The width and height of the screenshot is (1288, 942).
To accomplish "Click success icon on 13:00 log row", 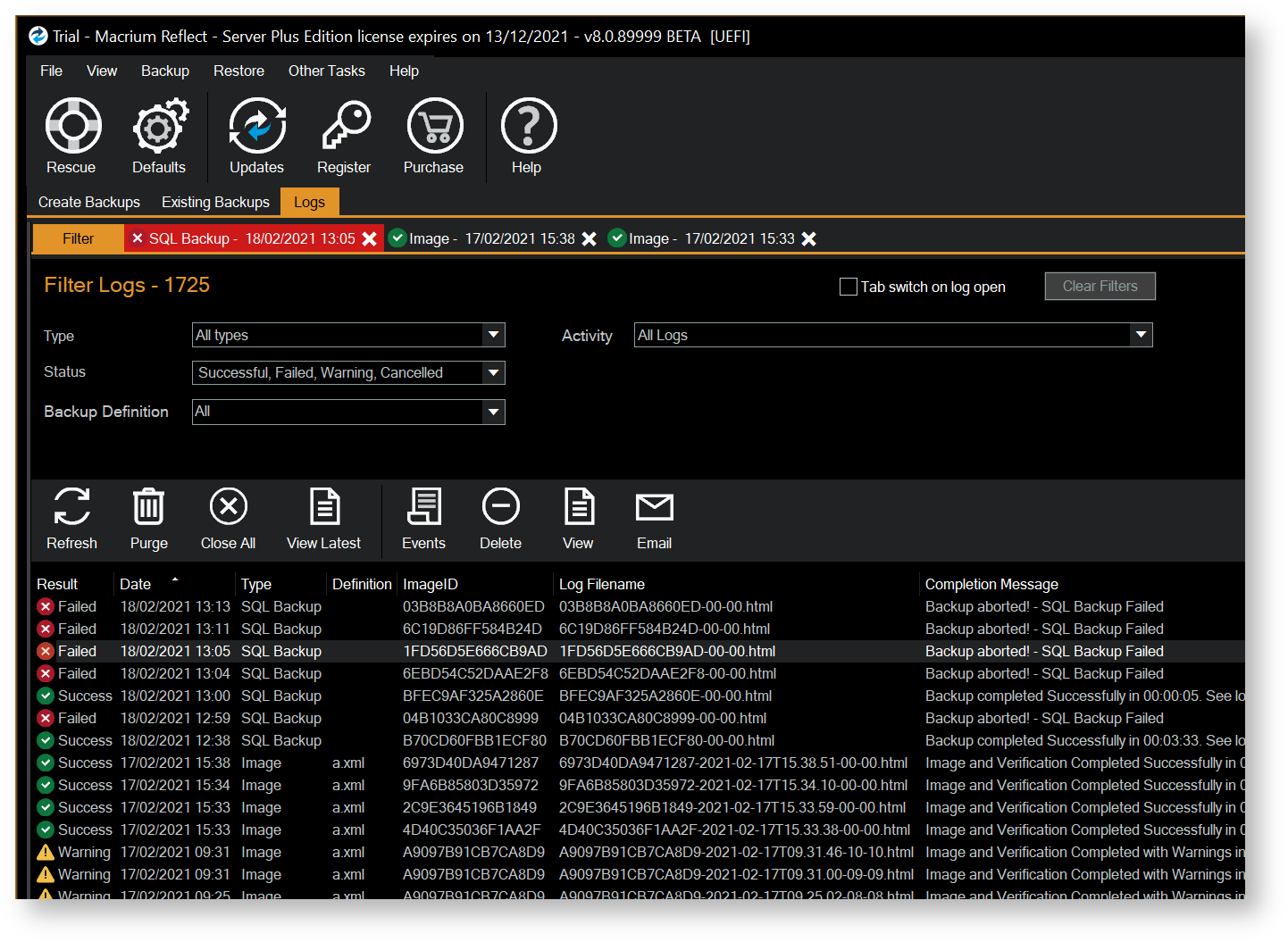I will 46,696.
